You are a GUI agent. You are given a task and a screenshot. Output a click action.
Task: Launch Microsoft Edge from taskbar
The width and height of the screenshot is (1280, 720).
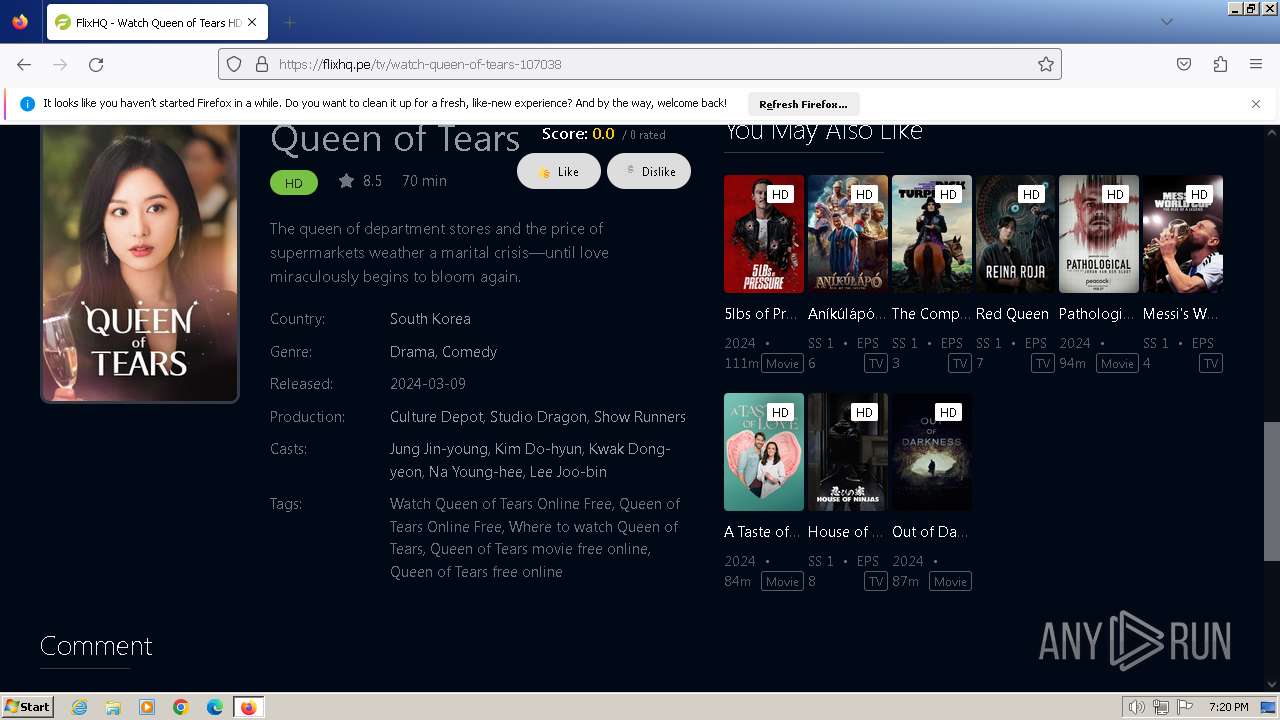pyautogui.click(x=215, y=707)
